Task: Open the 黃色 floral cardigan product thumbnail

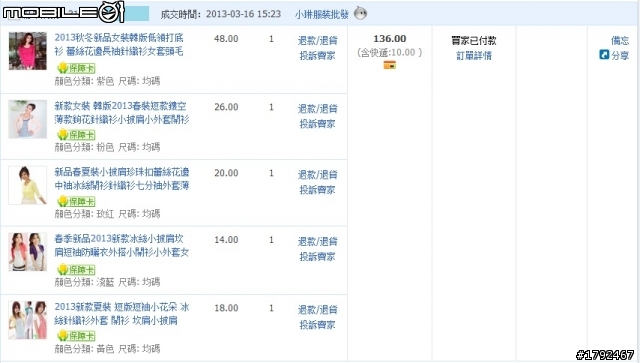Action: [x=28, y=320]
